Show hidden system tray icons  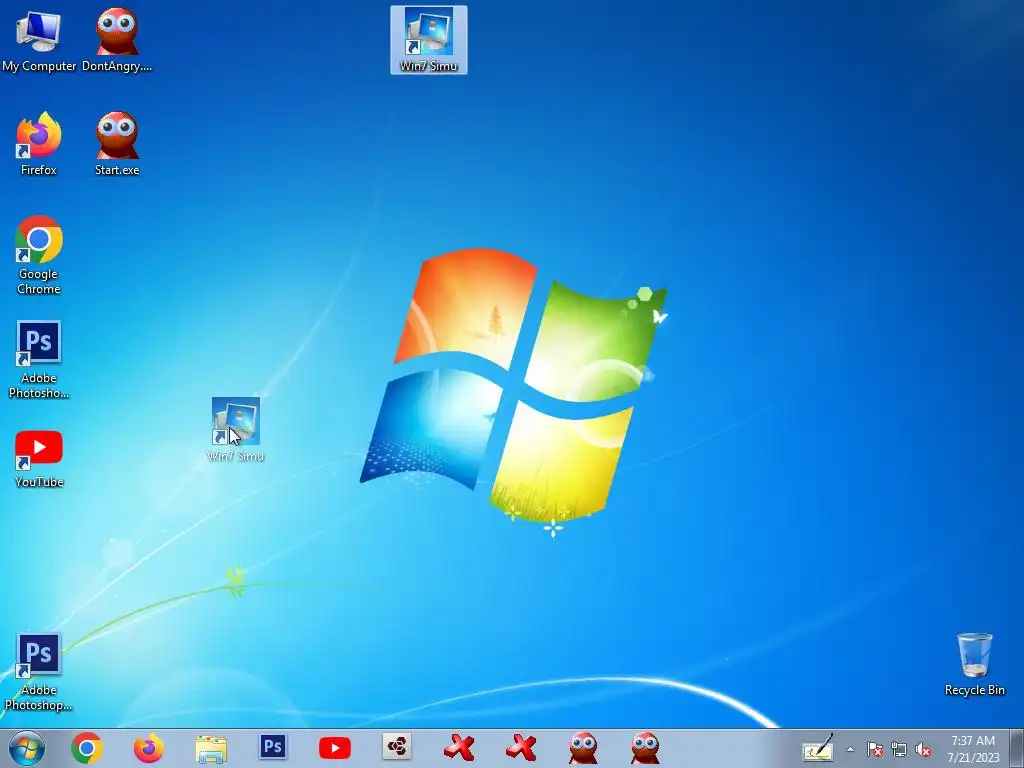tap(850, 749)
